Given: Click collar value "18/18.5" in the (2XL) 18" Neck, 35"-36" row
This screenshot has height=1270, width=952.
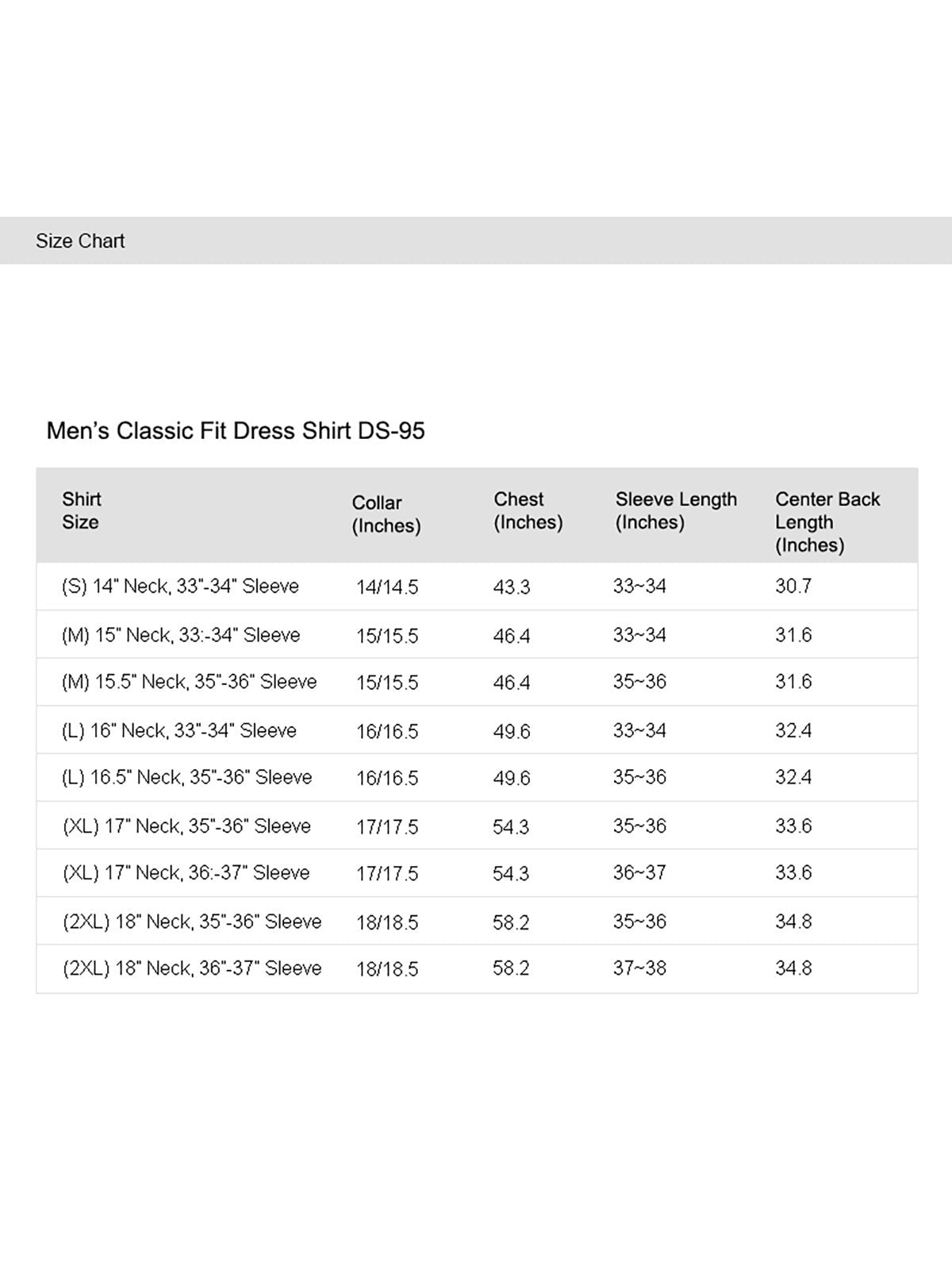Looking at the screenshot, I should pos(387,922).
